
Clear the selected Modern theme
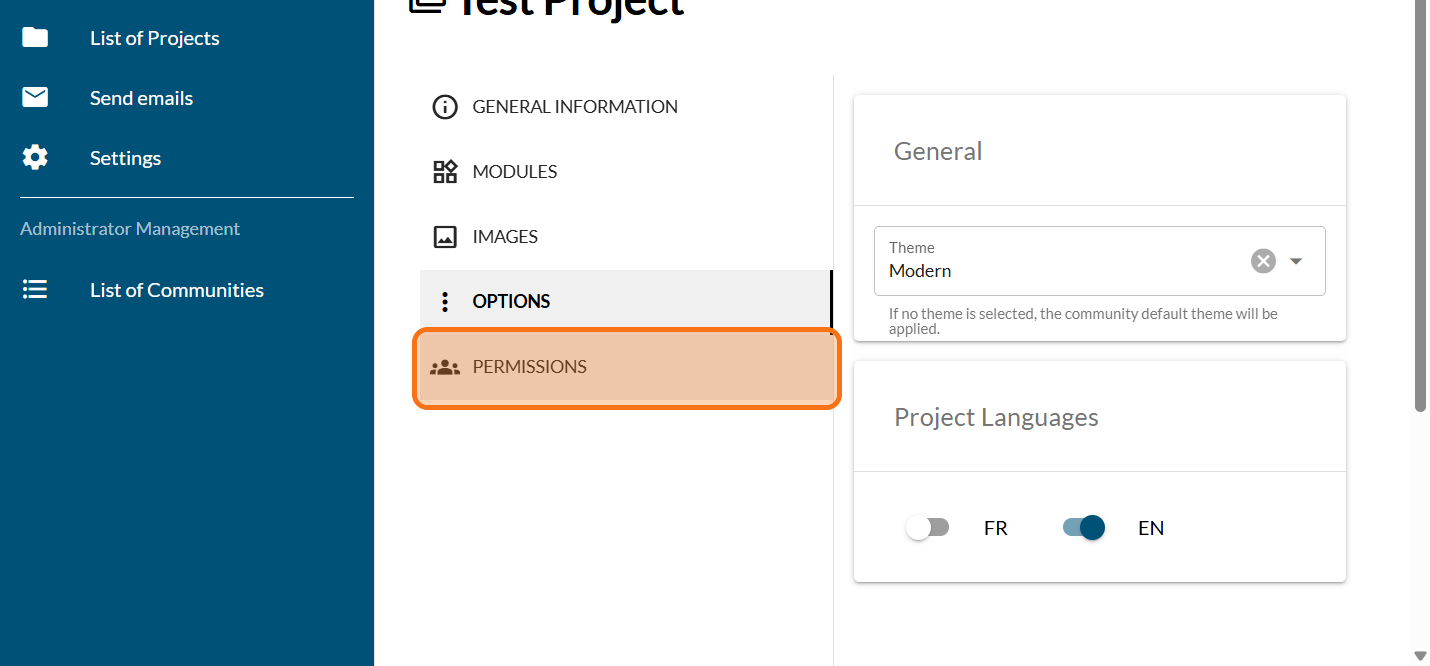tap(1263, 261)
